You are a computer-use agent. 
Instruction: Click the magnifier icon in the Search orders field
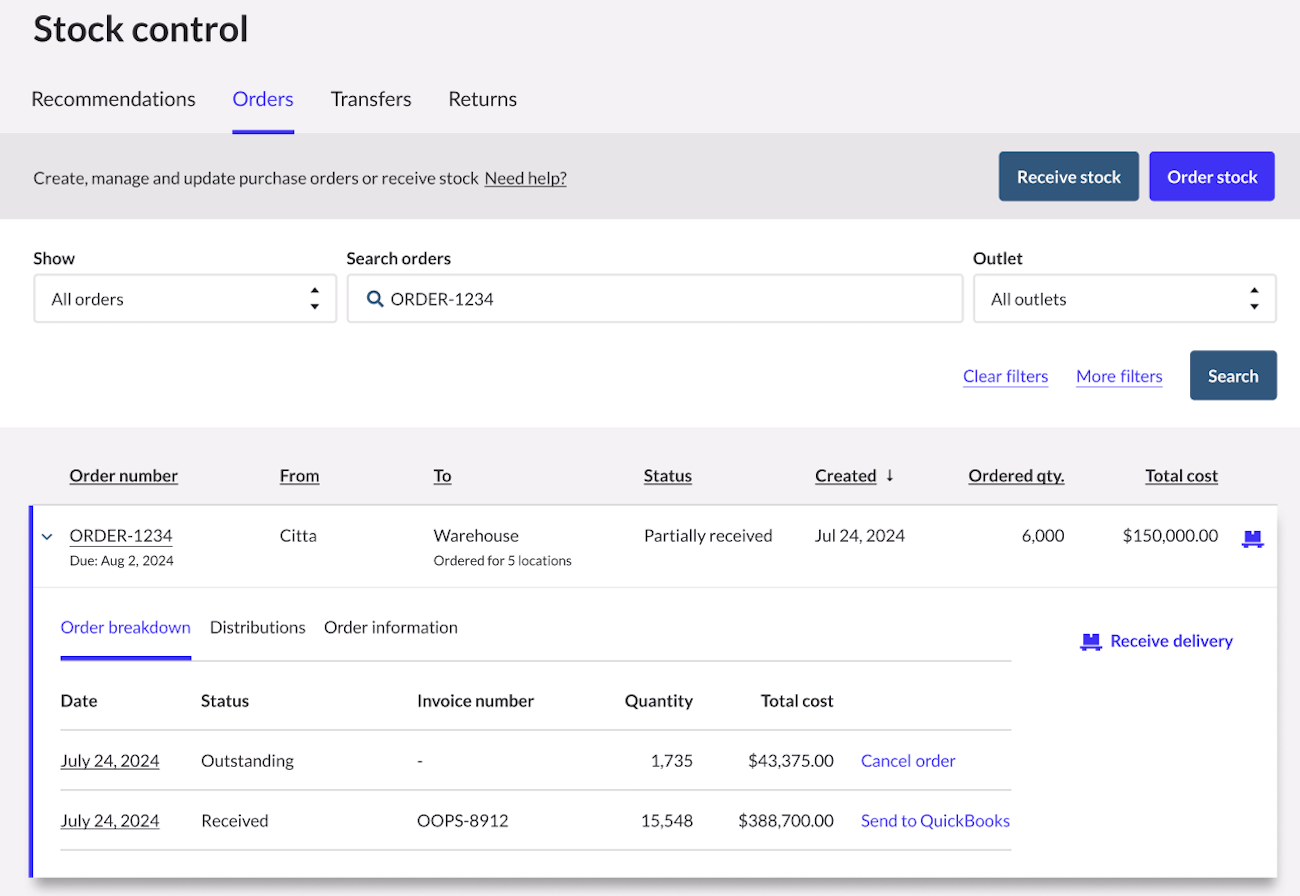point(375,299)
